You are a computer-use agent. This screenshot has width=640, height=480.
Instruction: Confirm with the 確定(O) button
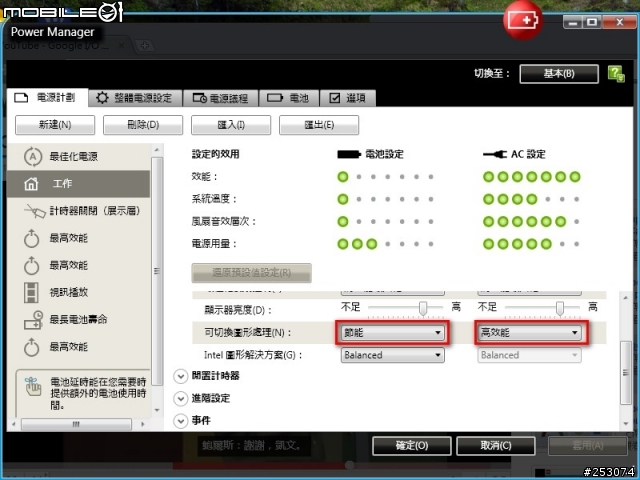tap(412, 445)
